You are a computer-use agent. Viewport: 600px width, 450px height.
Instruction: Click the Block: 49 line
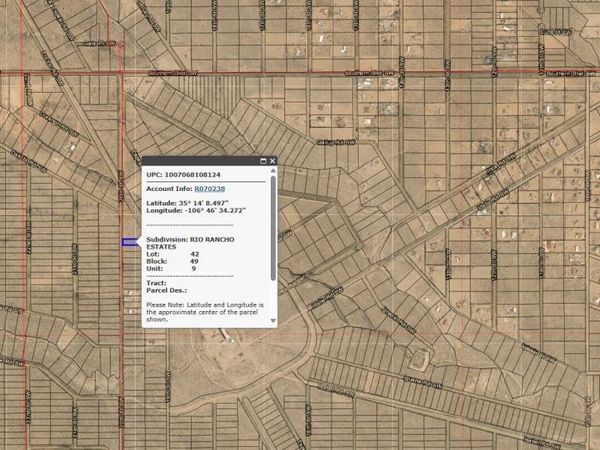pos(172,261)
